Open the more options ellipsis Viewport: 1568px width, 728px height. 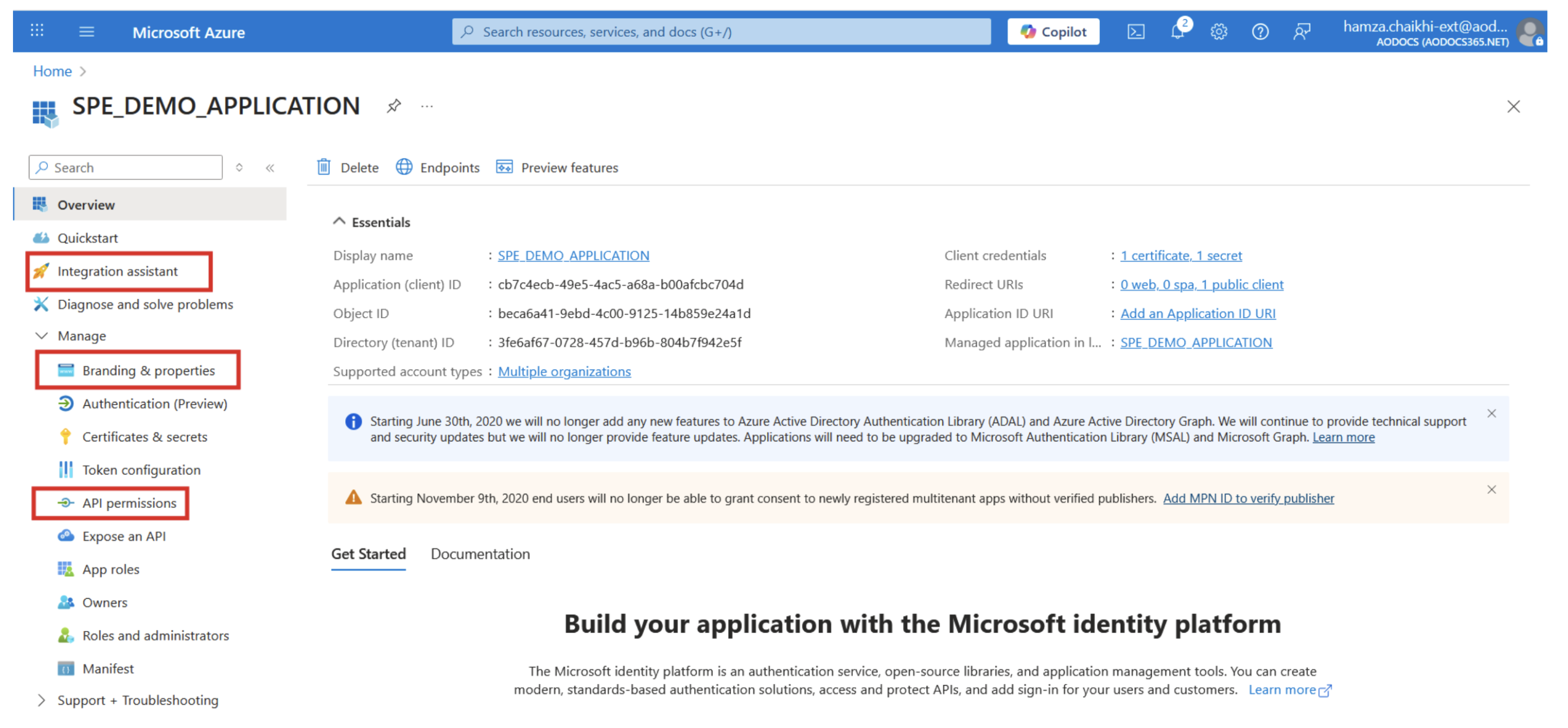coord(428,107)
